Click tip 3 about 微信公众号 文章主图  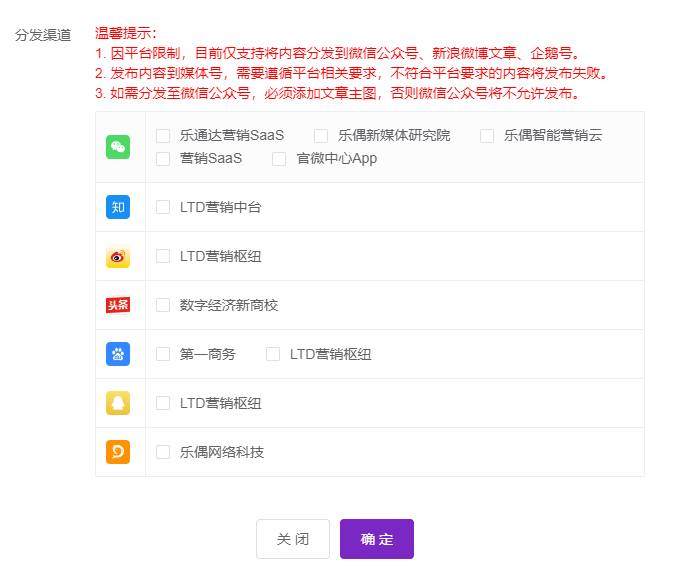tap(338, 93)
